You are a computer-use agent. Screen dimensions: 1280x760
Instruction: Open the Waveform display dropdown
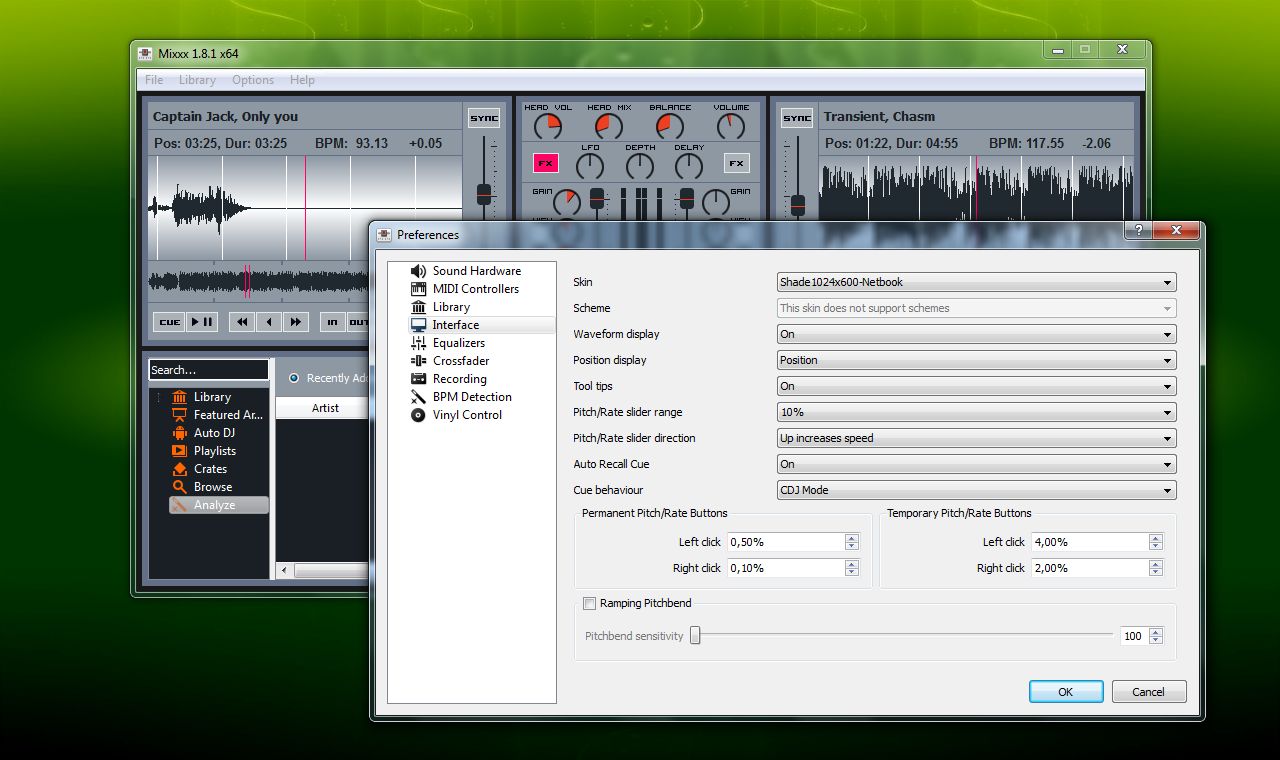[x=976, y=334]
